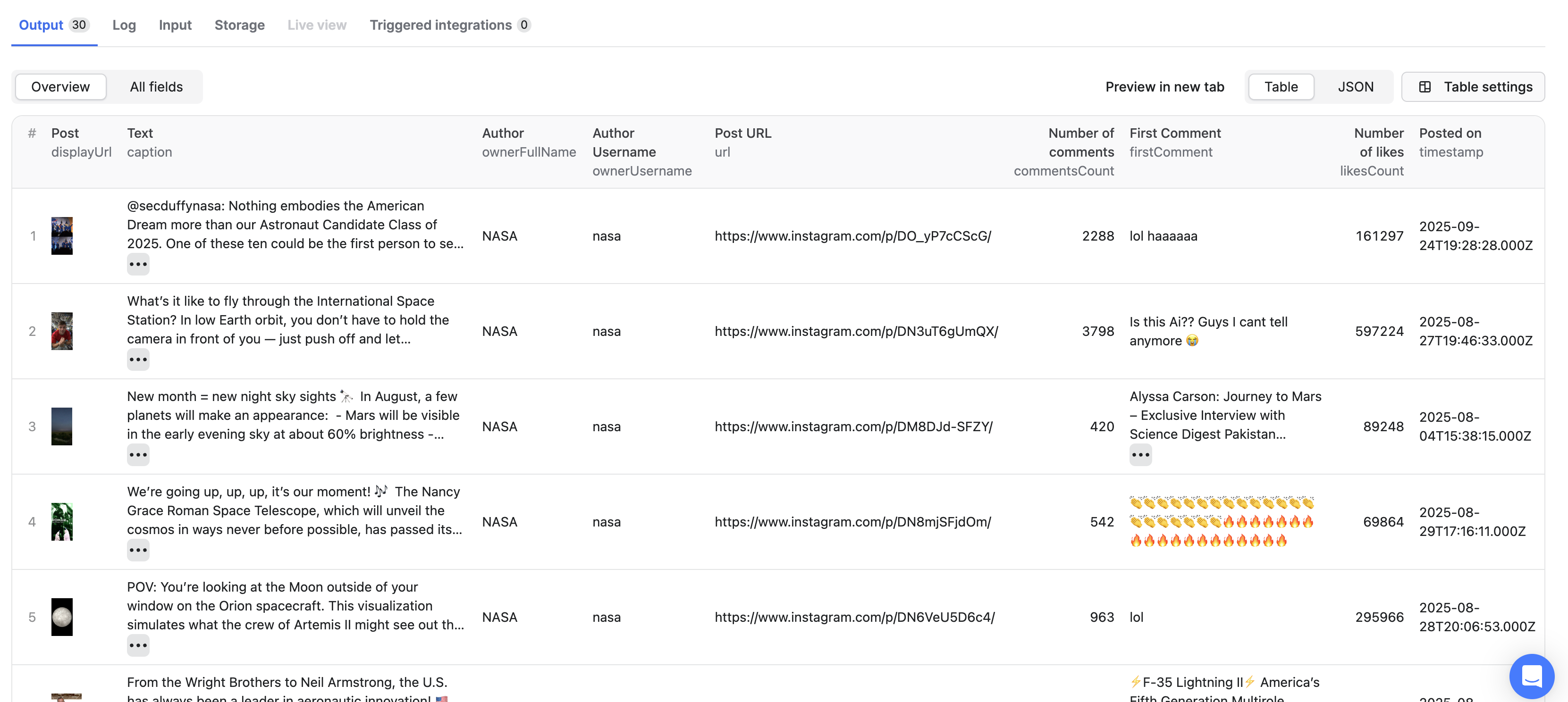The width and height of the screenshot is (1568, 702).
Task: Select Table output format
Action: (x=1281, y=87)
